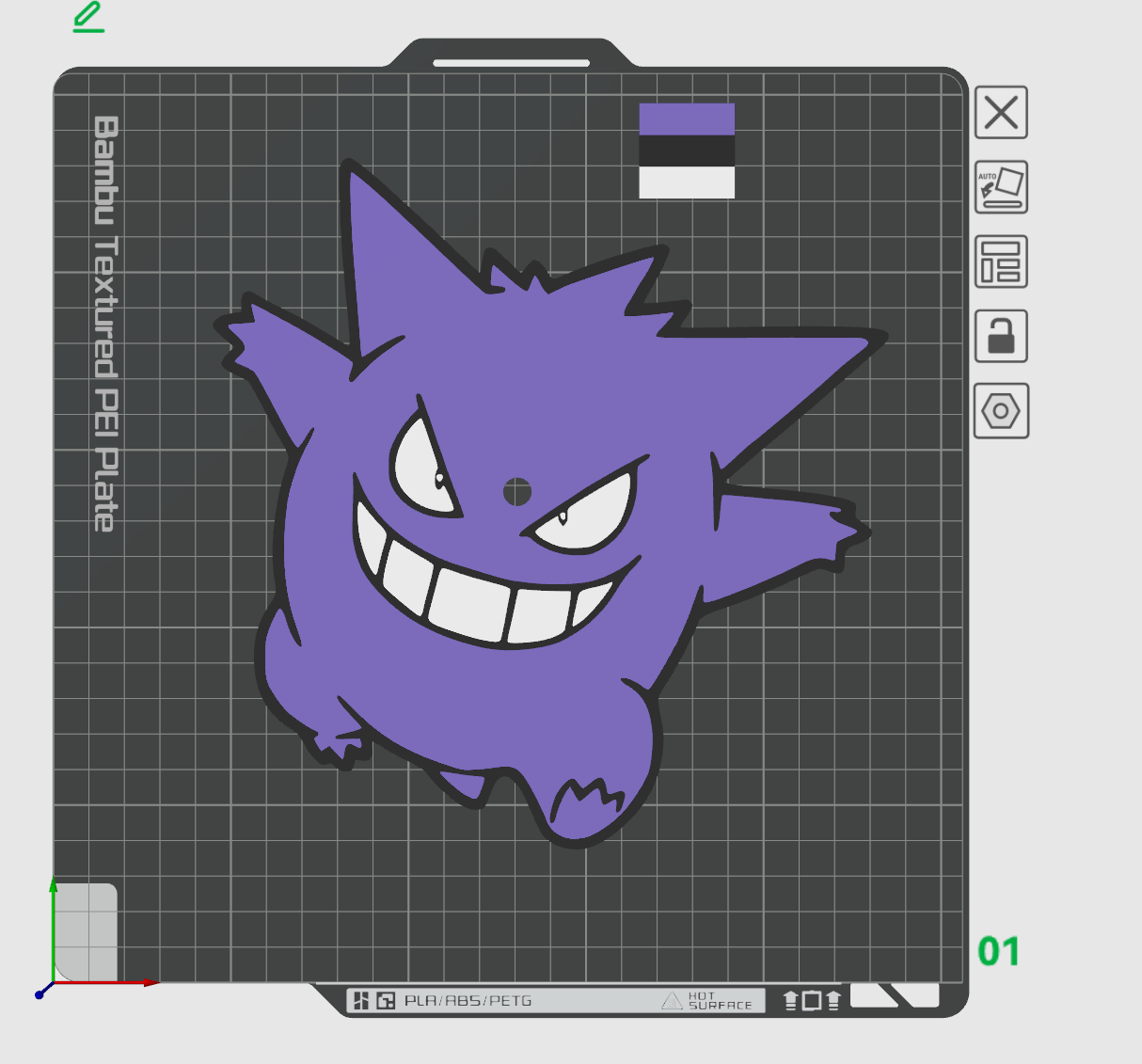1142x1064 pixels.
Task: Open plate settings hexagon icon
Action: point(1001,411)
